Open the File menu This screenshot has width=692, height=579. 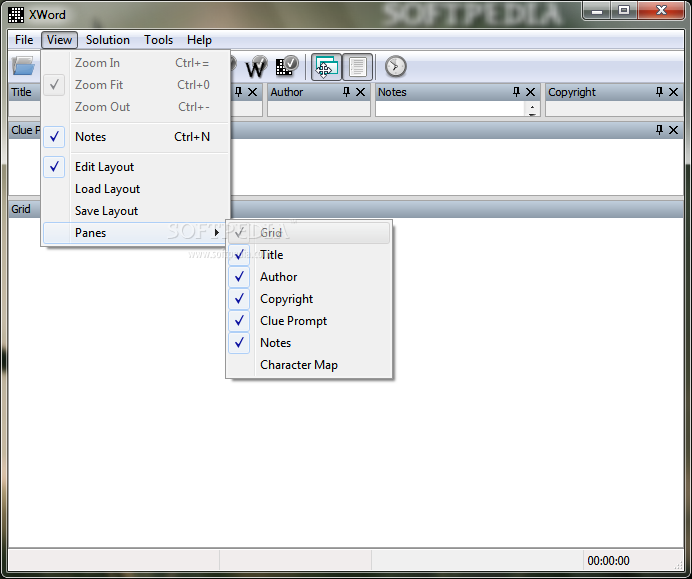(24, 40)
